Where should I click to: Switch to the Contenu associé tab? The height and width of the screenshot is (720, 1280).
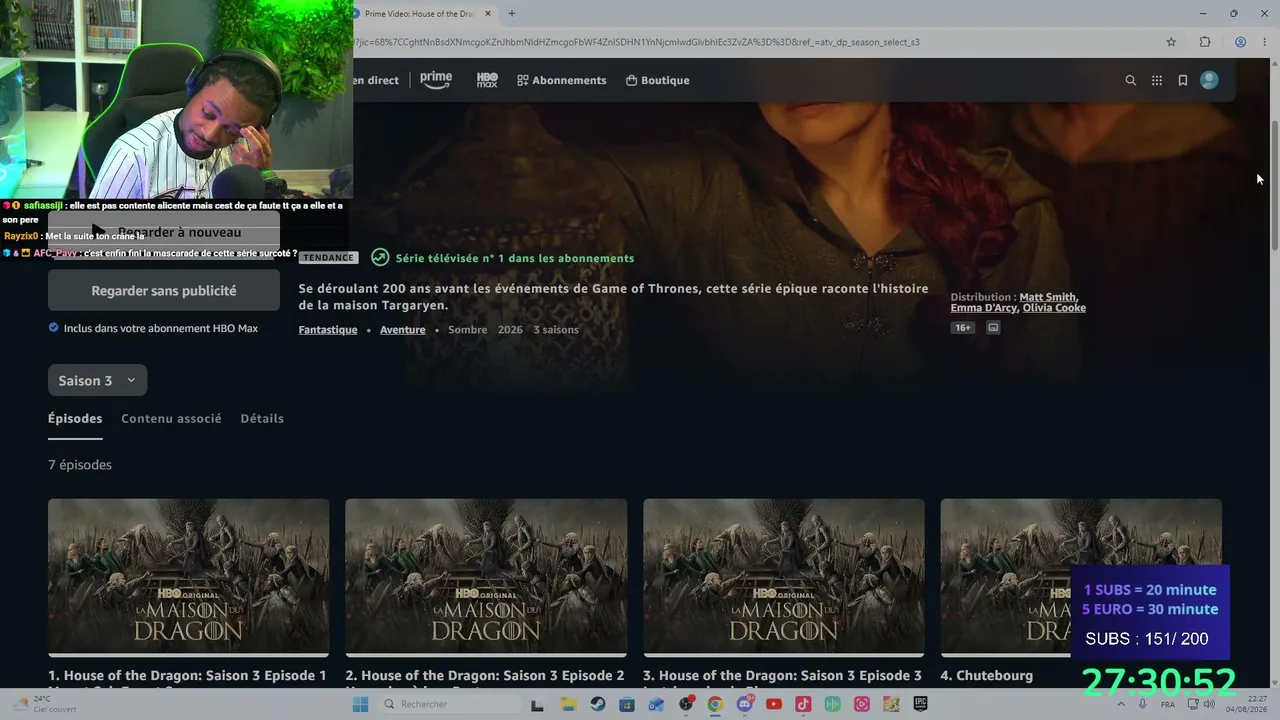(x=171, y=418)
